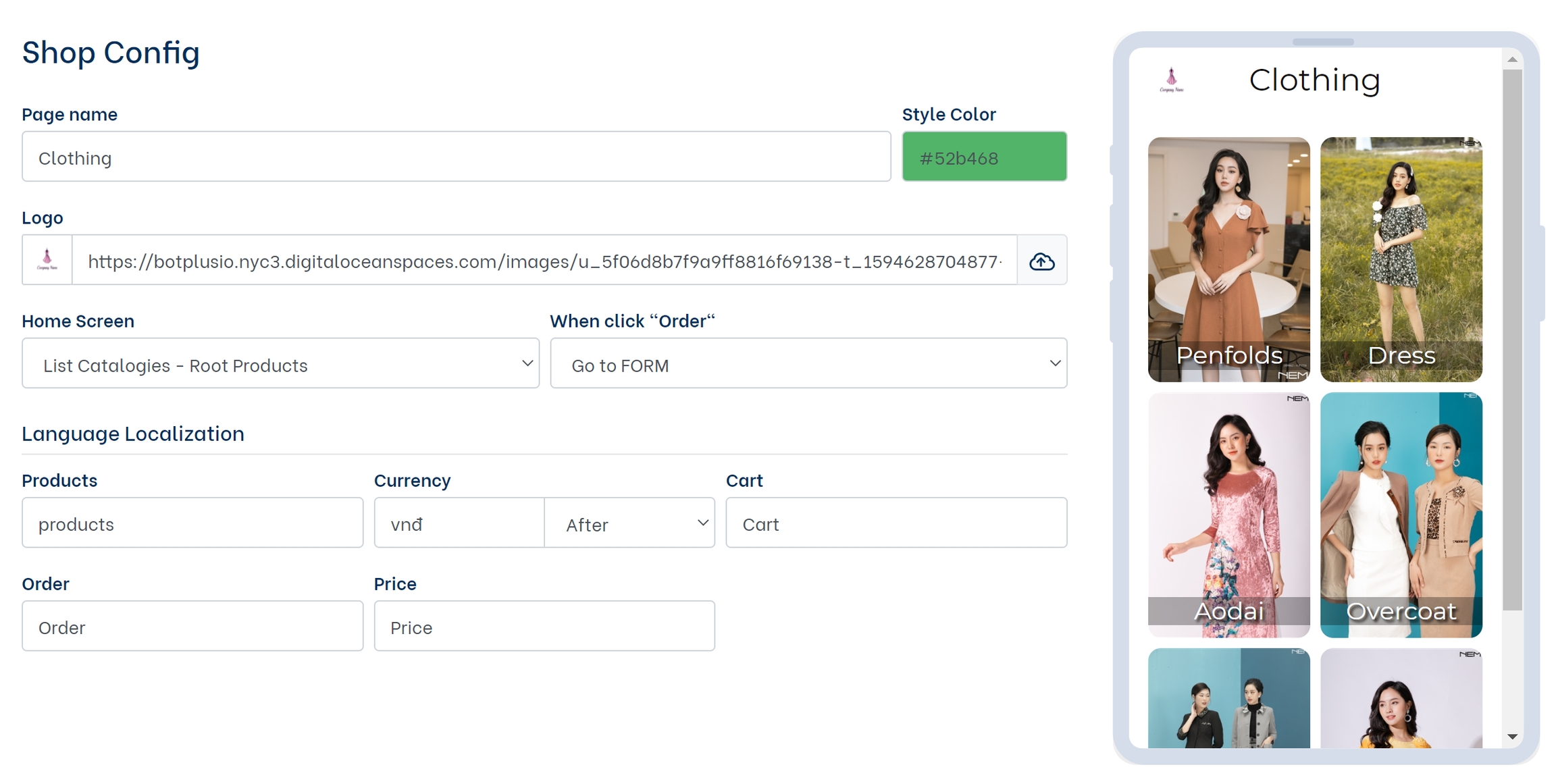Image resolution: width=1556 pixels, height=784 pixels.
Task: Expand the currency position After dropdown
Action: [629, 523]
